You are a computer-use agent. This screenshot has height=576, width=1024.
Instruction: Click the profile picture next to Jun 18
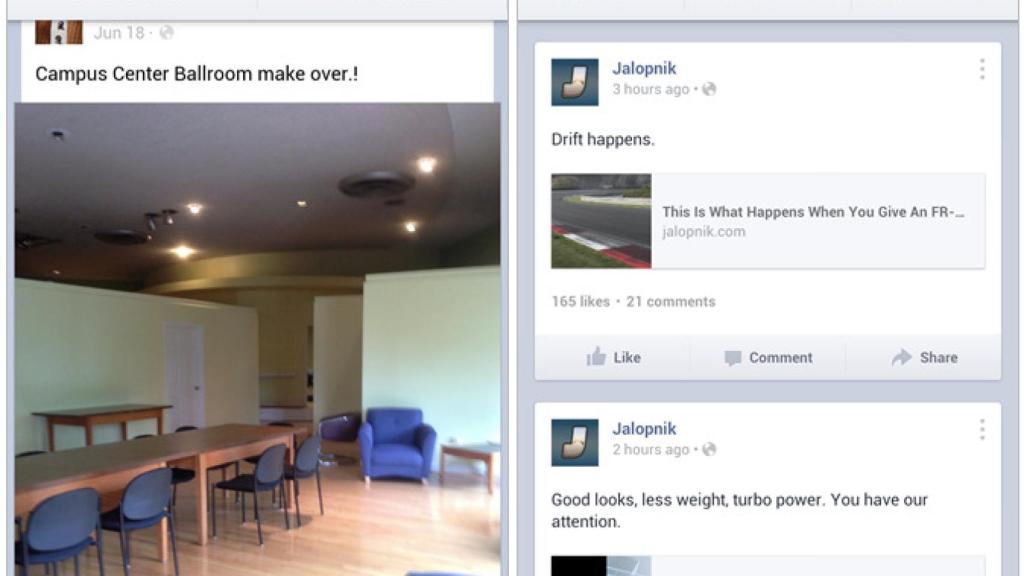[59, 32]
